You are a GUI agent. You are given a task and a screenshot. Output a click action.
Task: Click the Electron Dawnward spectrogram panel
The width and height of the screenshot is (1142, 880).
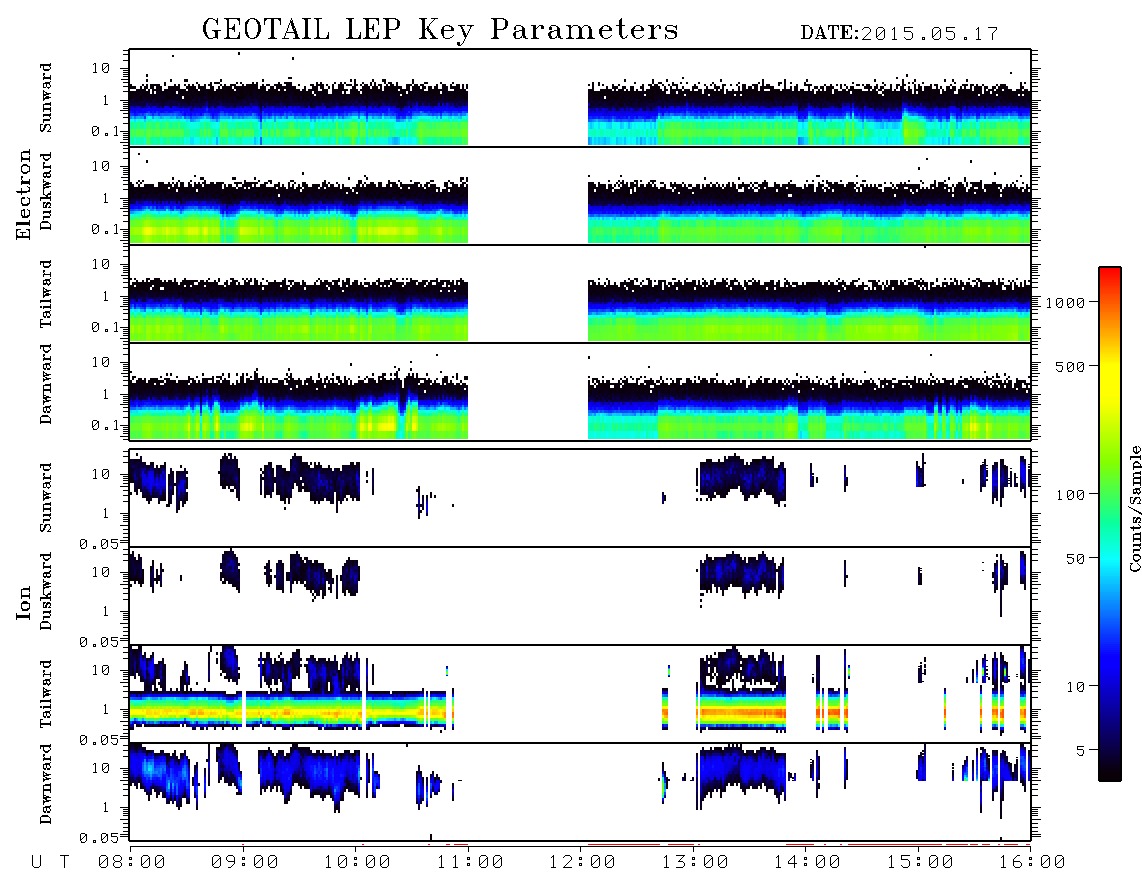pyautogui.click(x=580, y=392)
